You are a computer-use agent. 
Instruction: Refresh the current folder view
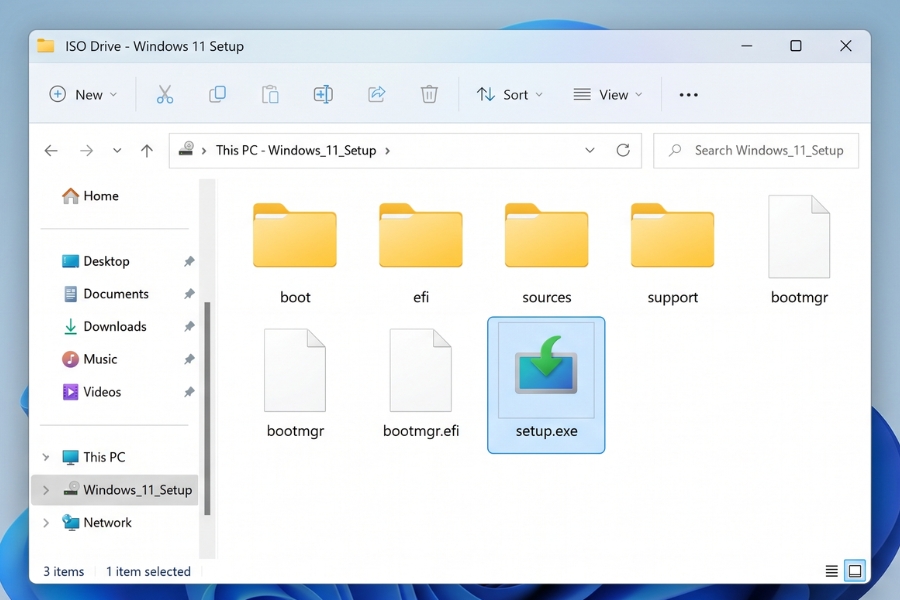(623, 150)
